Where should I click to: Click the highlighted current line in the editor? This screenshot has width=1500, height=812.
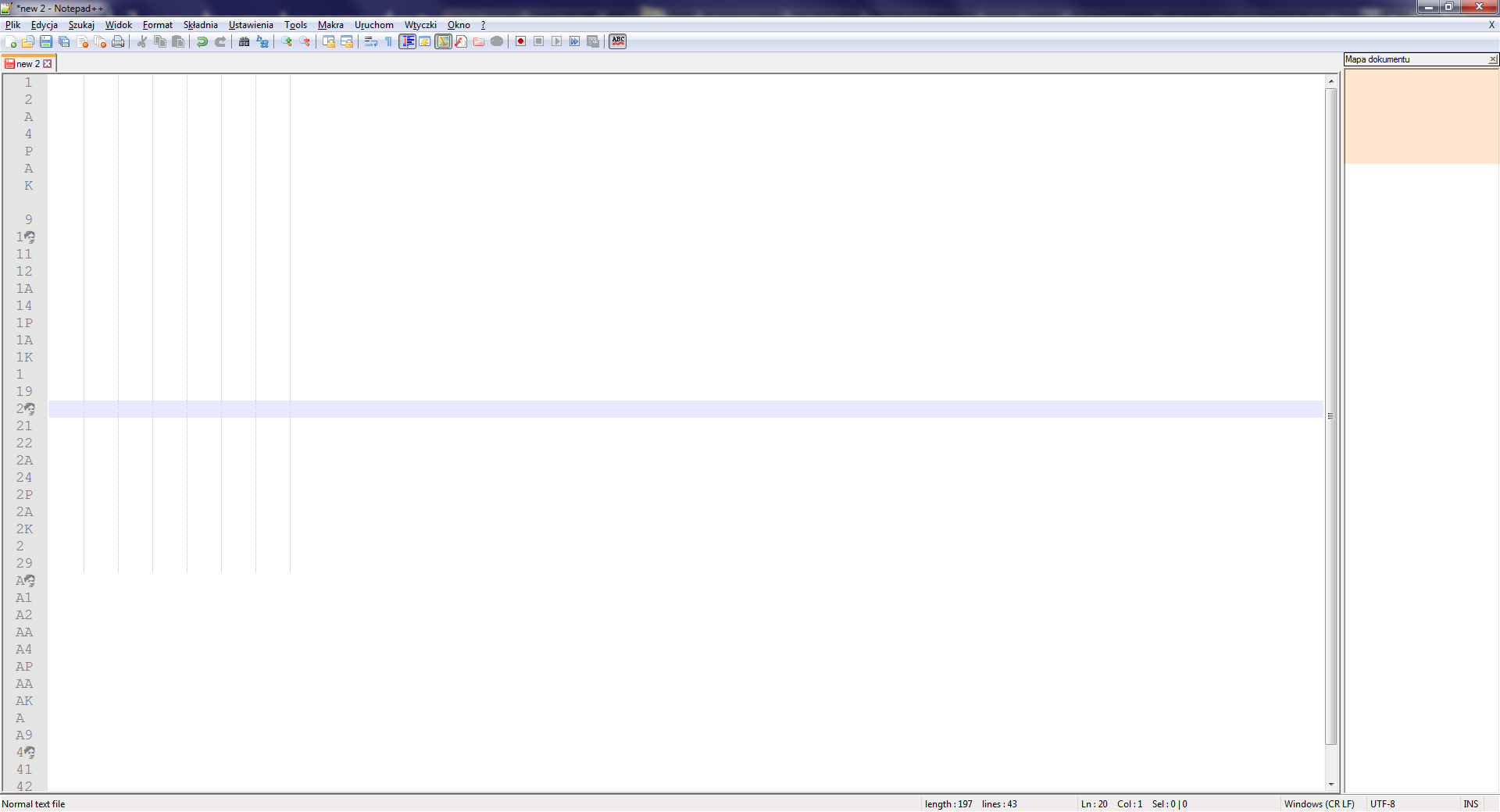[x=685, y=409]
